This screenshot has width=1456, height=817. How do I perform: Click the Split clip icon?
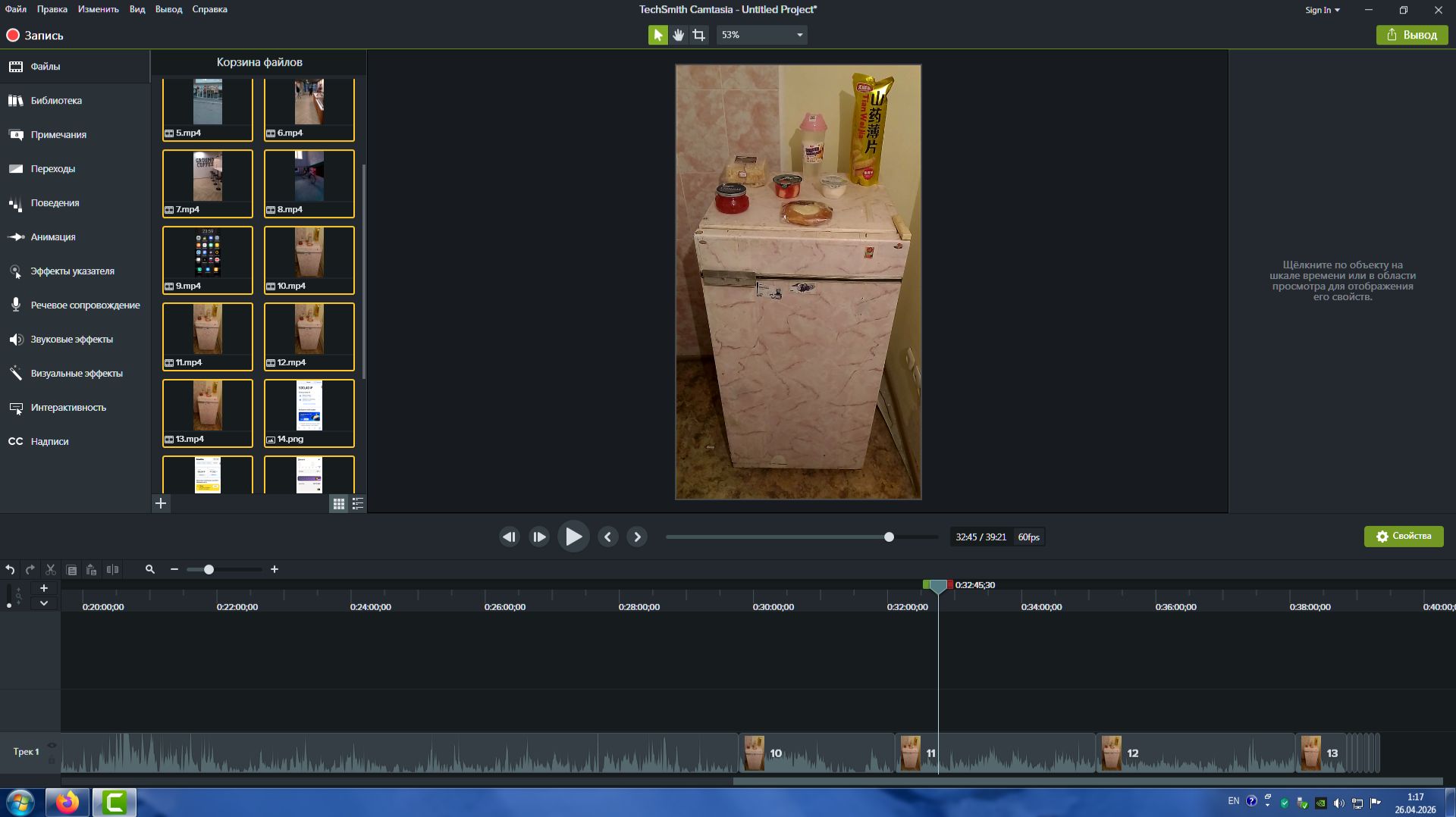click(112, 569)
